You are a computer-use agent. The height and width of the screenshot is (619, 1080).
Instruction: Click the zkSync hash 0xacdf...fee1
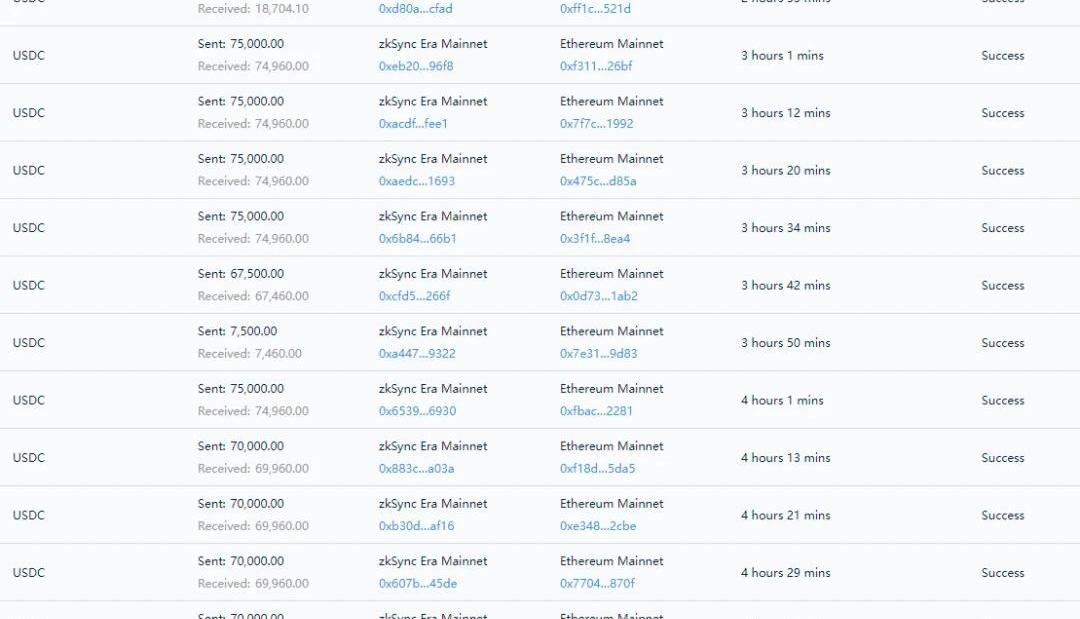pos(413,124)
